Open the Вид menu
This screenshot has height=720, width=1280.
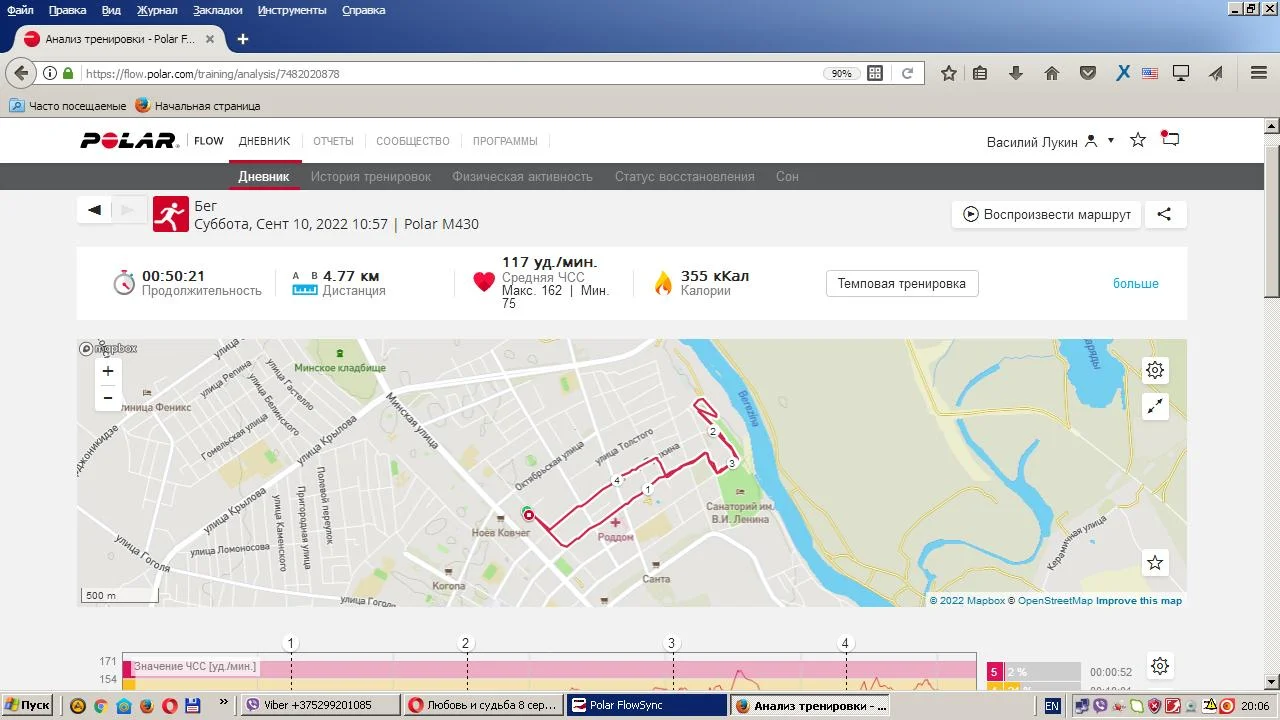(111, 10)
